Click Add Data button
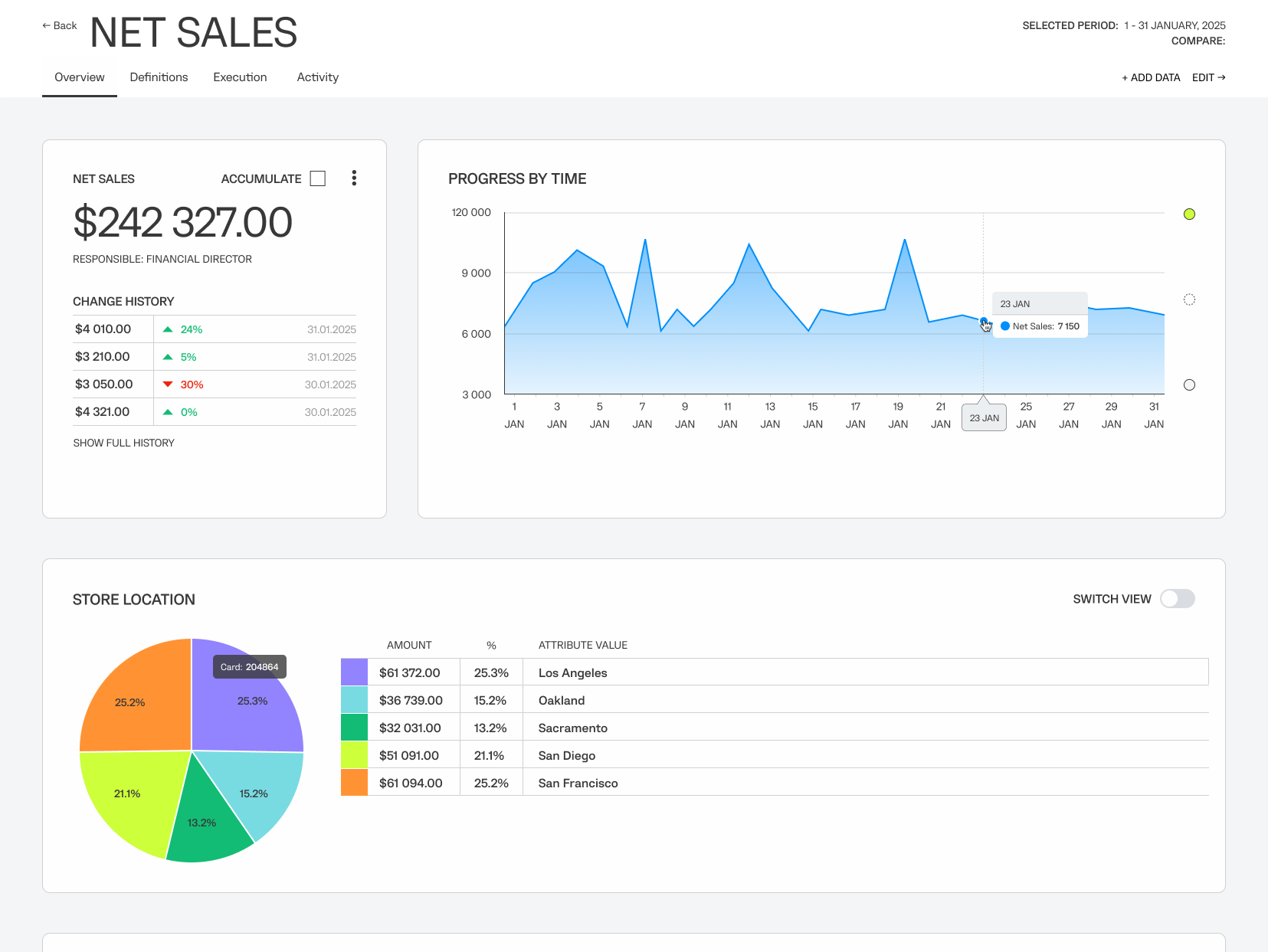1268x952 pixels. 1151,77
